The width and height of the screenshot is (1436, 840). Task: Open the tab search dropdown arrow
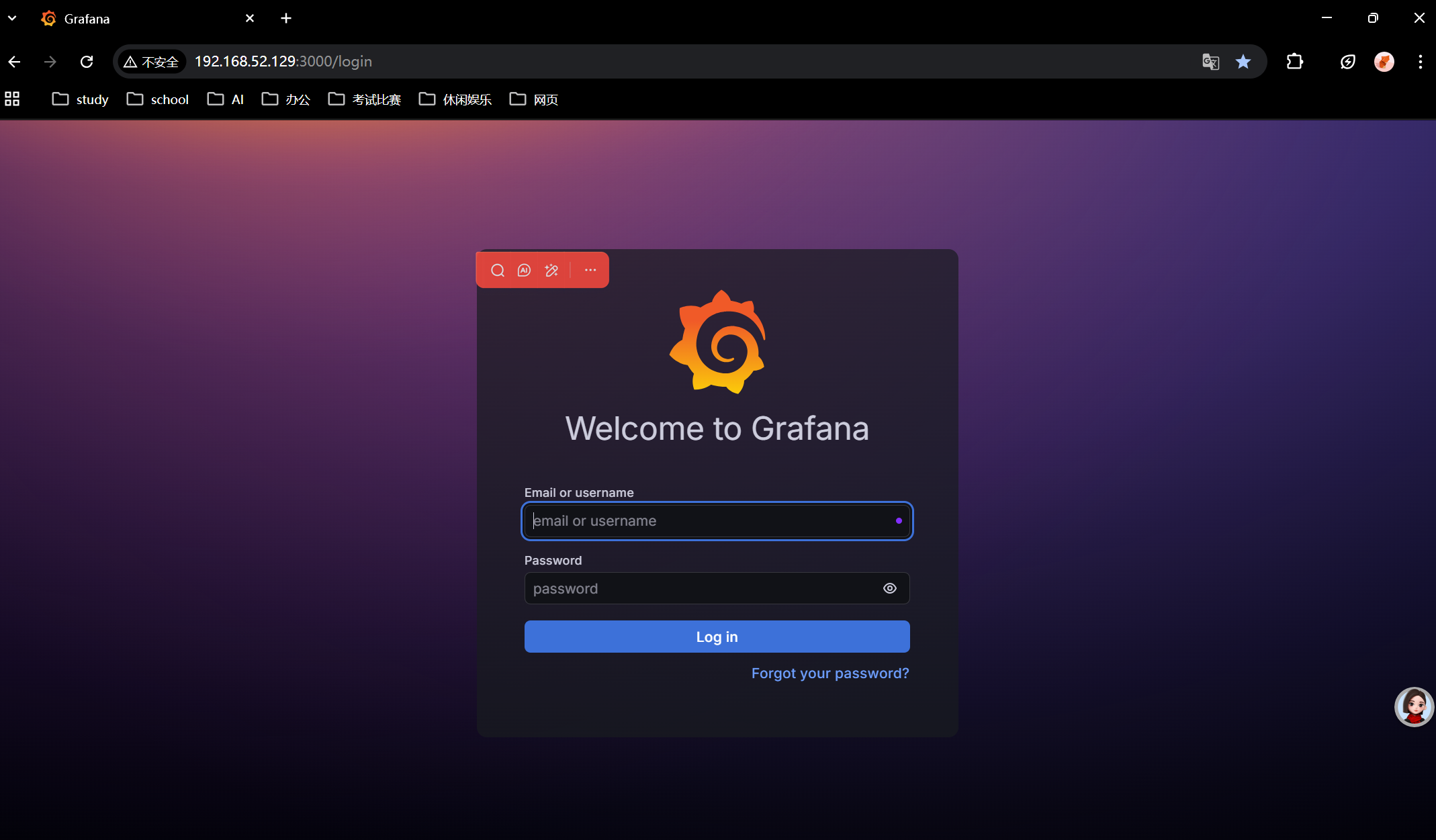[x=12, y=18]
